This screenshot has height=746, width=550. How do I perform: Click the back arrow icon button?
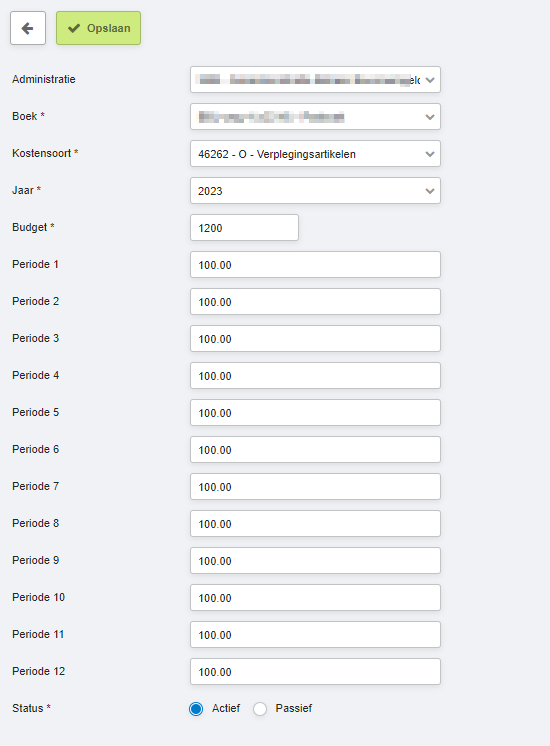pos(28,28)
